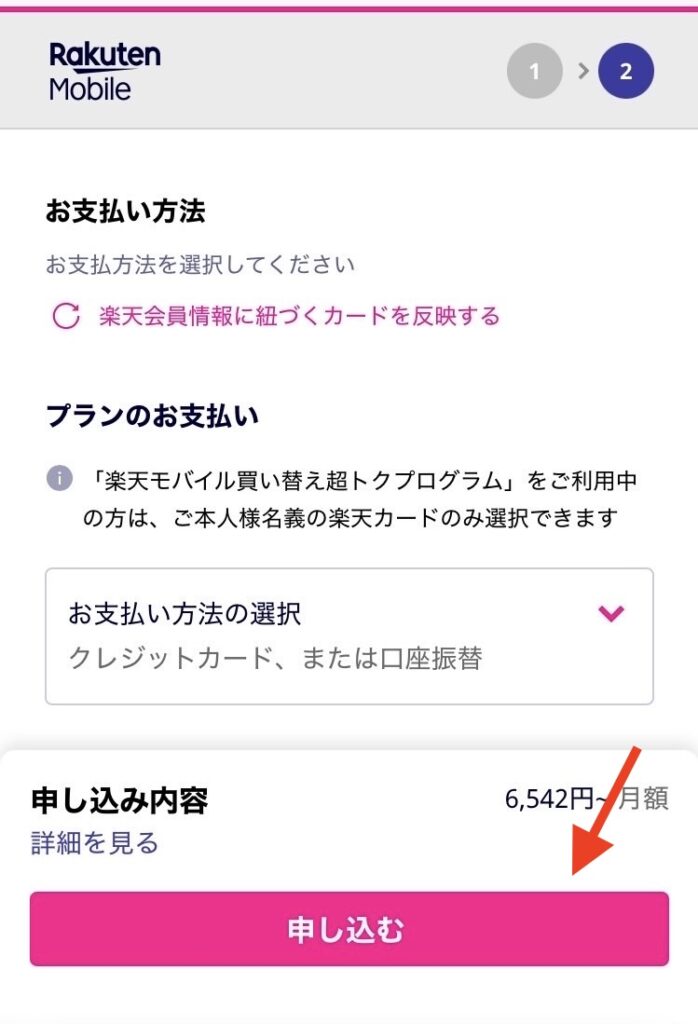Select the step 2 circle indicator

[626, 72]
